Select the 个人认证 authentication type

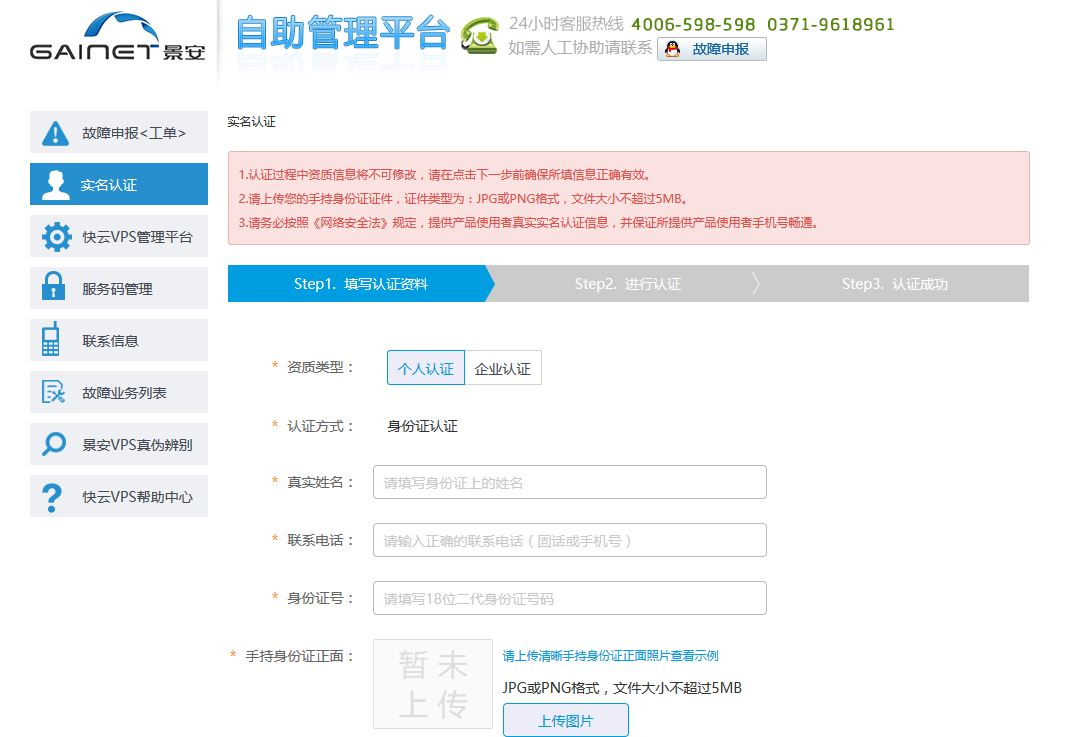(425, 367)
